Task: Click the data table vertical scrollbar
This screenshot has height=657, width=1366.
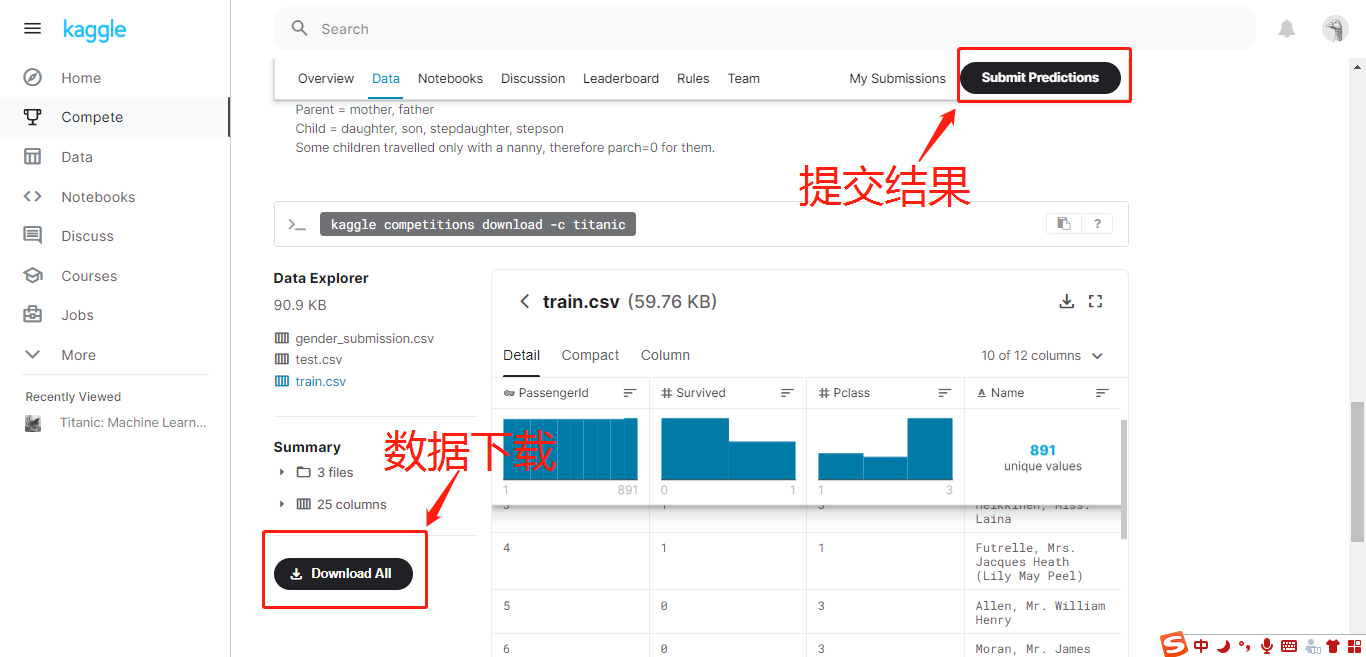Action: (x=1124, y=478)
